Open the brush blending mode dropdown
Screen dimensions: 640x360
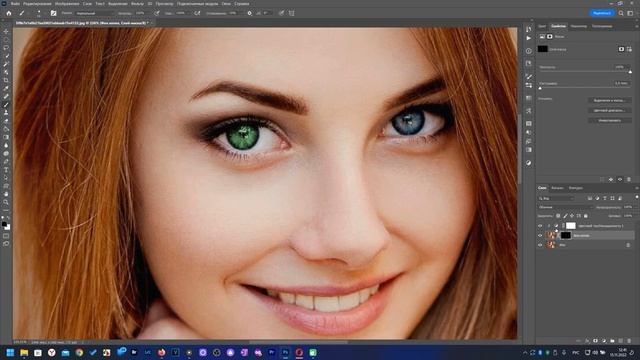tap(95, 13)
